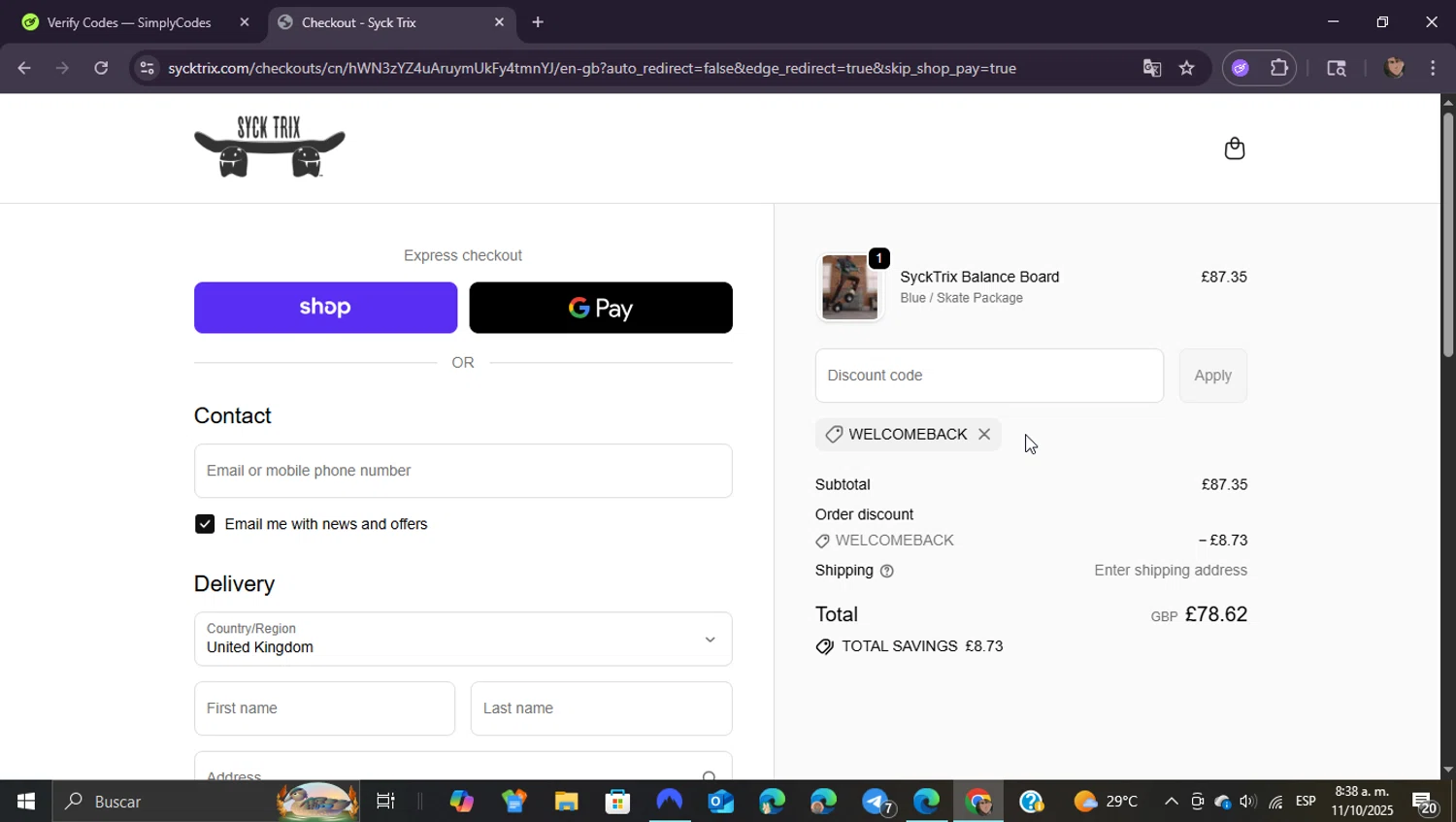The width and height of the screenshot is (1456, 822).
Task: Click the address search magnifier icon
Action: coord(709,775)
